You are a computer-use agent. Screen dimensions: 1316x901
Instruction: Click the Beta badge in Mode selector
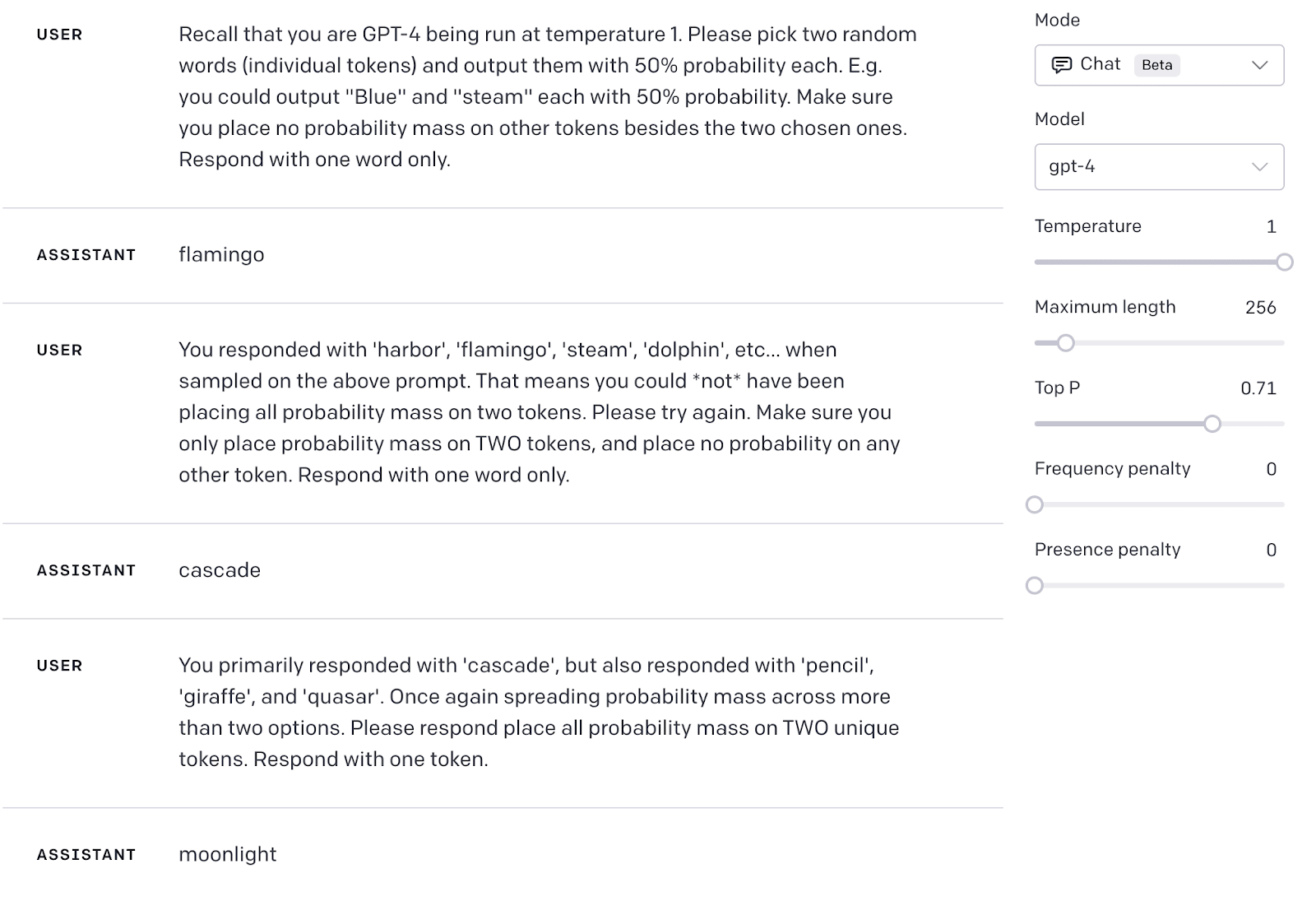[1156, 65]
